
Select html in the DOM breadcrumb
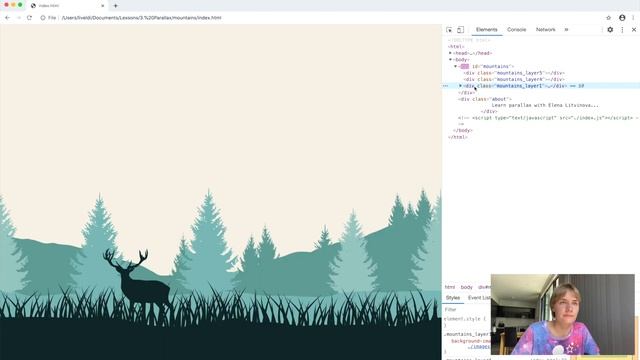tap(449, 287)
